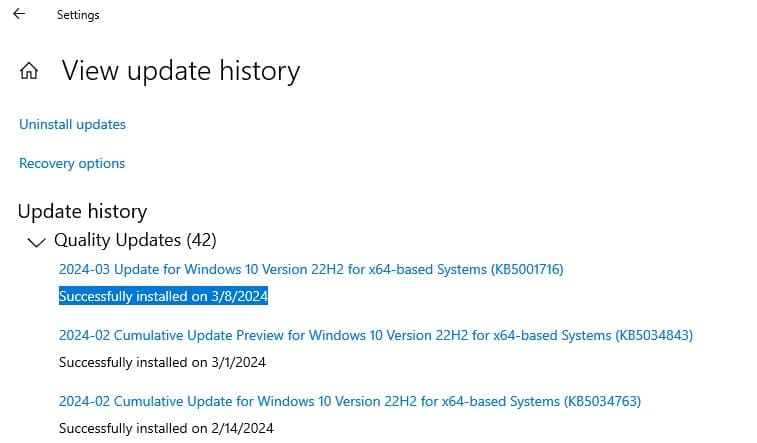Click the 3/8/2024 date in the highlighted status
The height and width of the screenshot is (443, 757).
click(239, 296)
